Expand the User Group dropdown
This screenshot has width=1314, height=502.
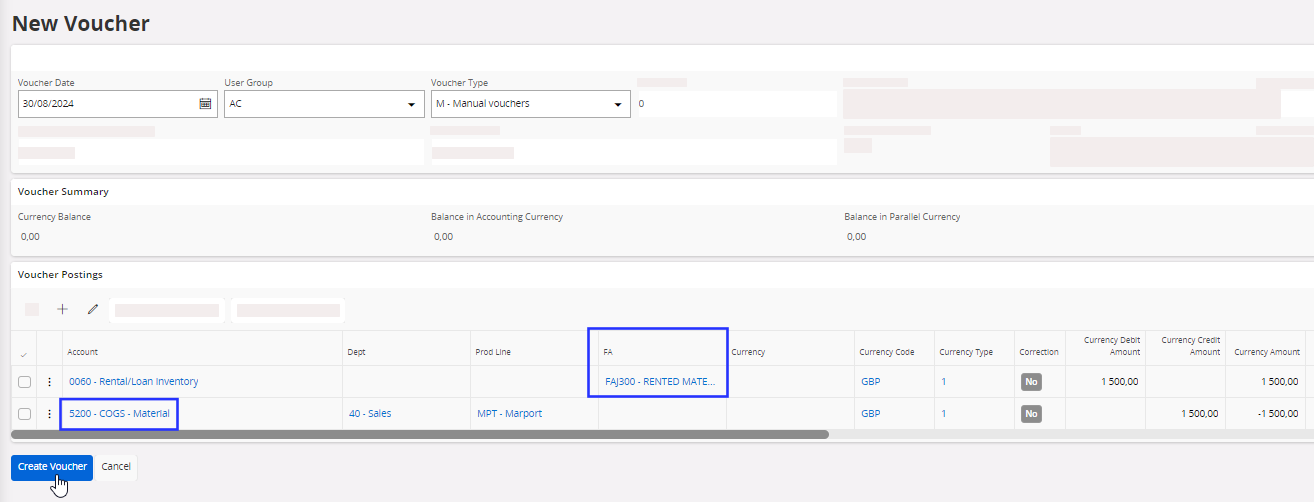coord(411,104)
